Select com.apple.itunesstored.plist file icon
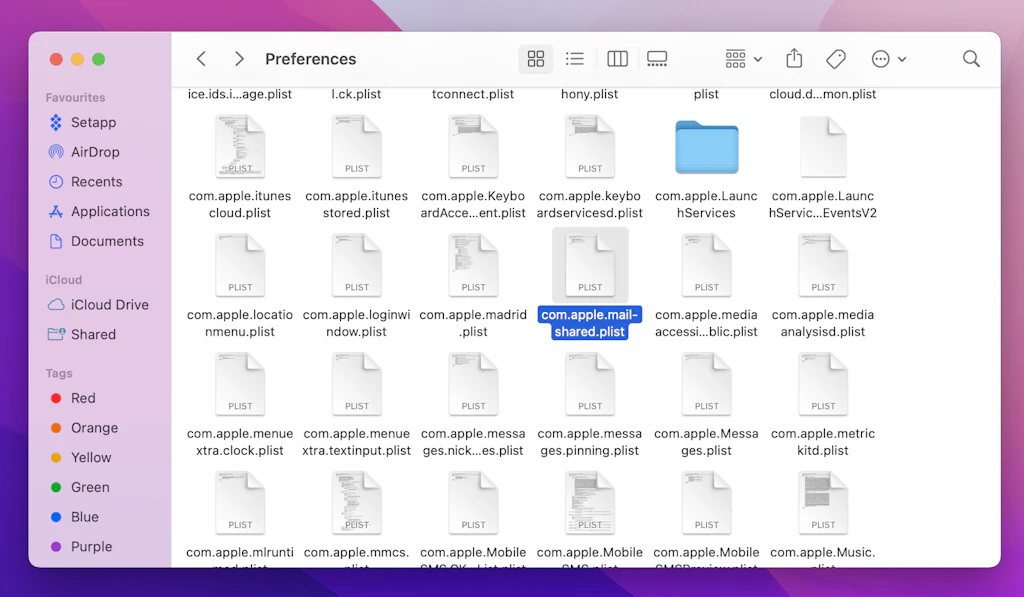Viewport: 1024px width, 597px height. coord(357,146)
